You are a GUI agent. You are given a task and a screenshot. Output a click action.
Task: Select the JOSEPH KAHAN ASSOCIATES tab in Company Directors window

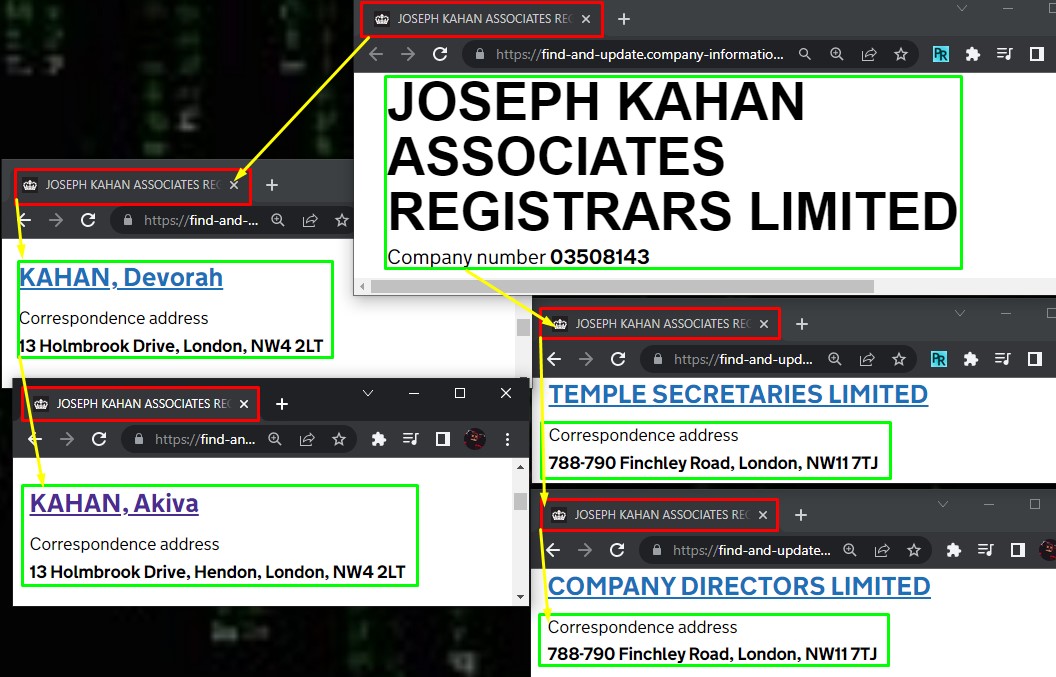[659, 515]
